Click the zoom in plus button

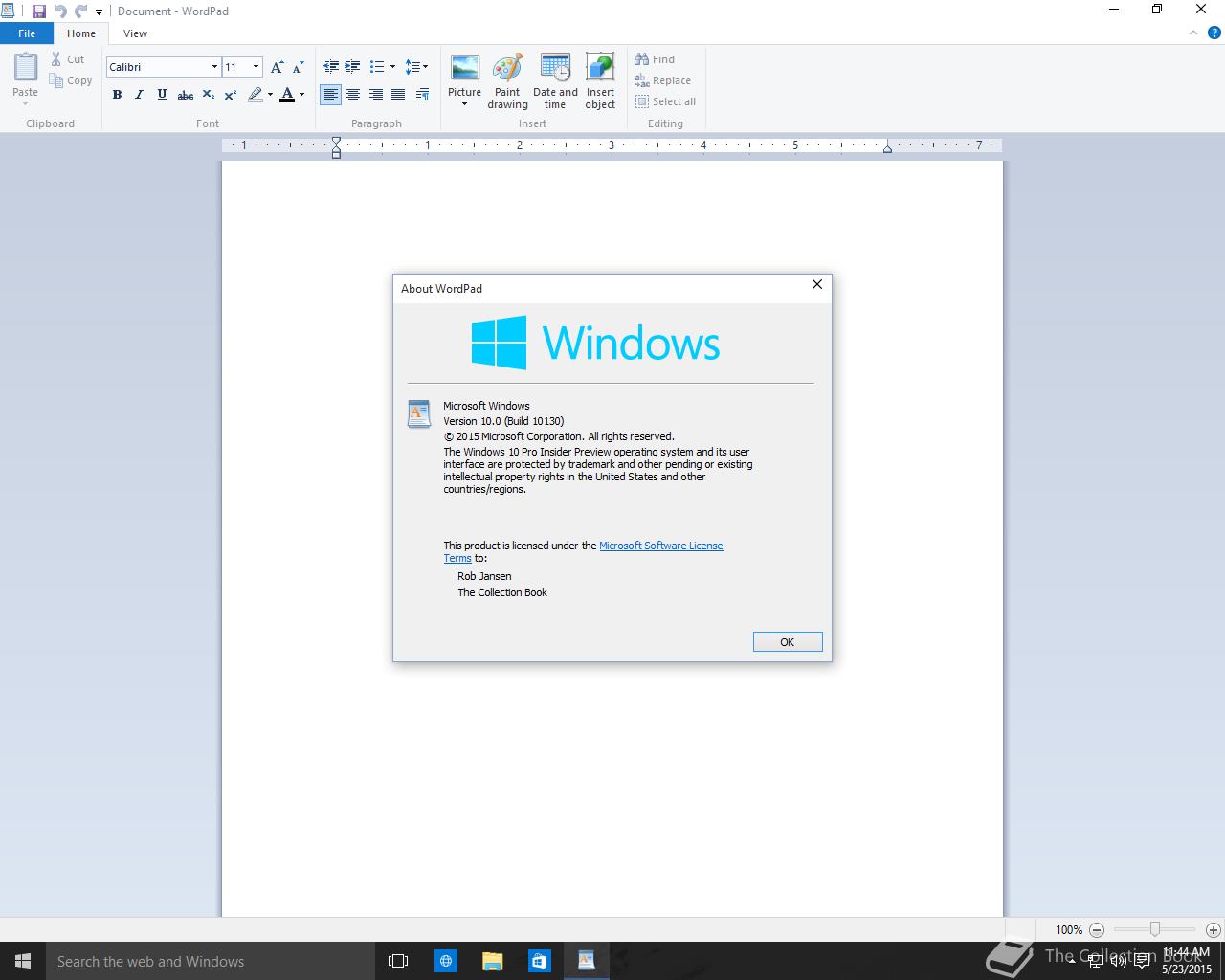(1214, 929)
